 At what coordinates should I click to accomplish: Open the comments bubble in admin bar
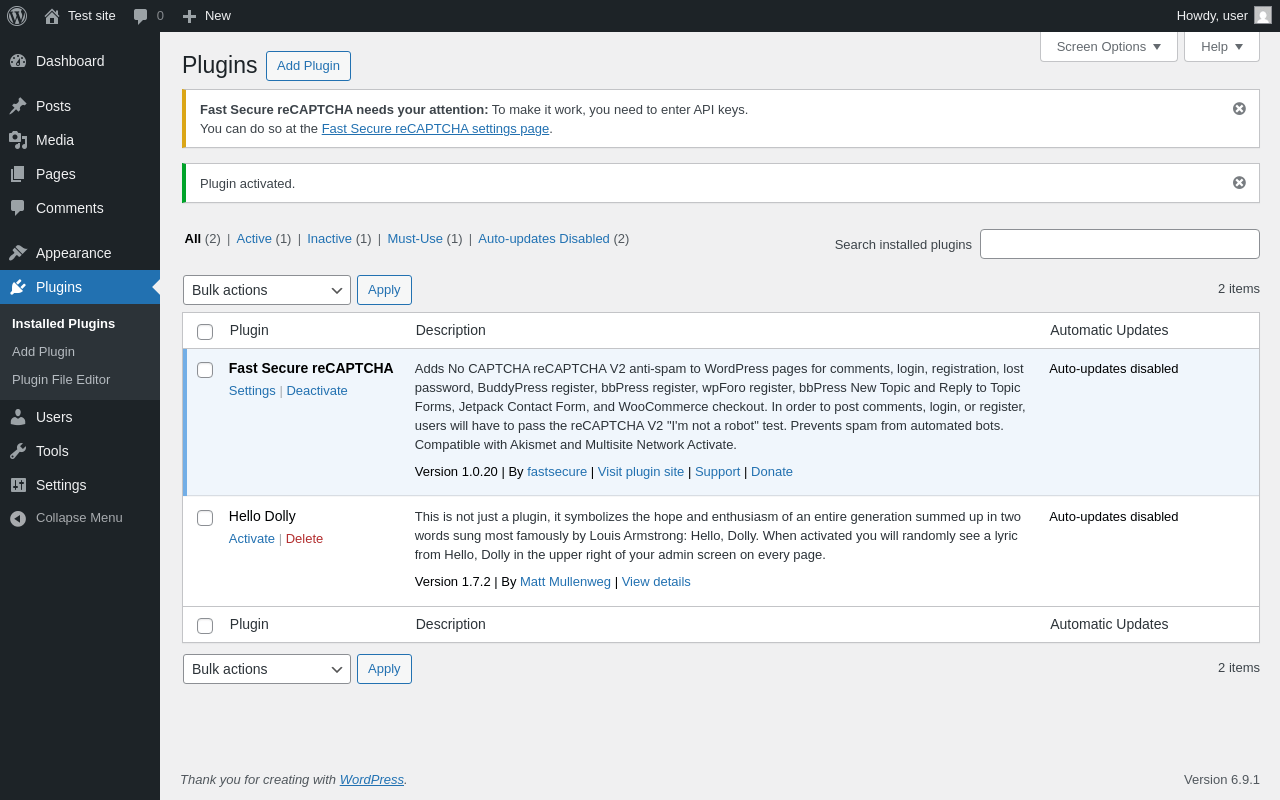point(141,16)
